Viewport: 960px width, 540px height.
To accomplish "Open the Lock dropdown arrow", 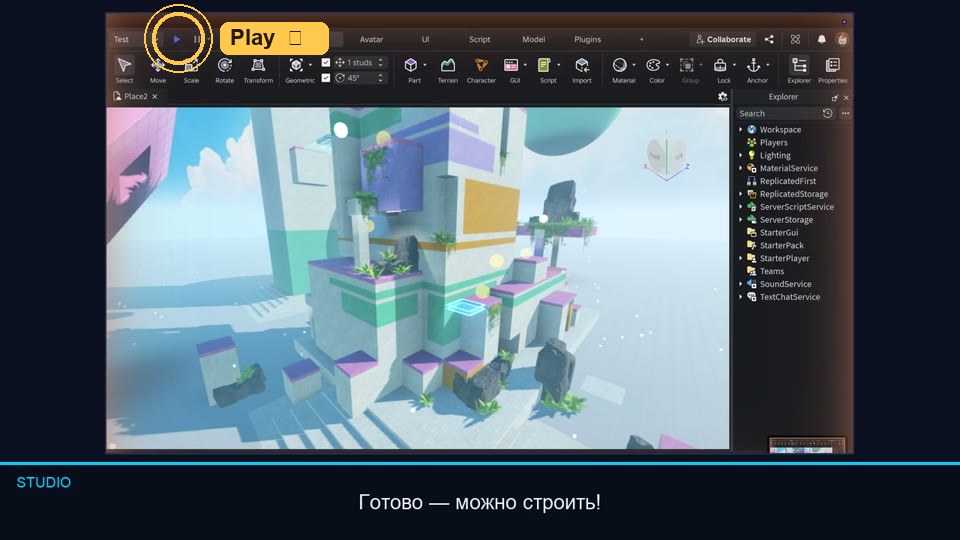I will pos(734,65).
